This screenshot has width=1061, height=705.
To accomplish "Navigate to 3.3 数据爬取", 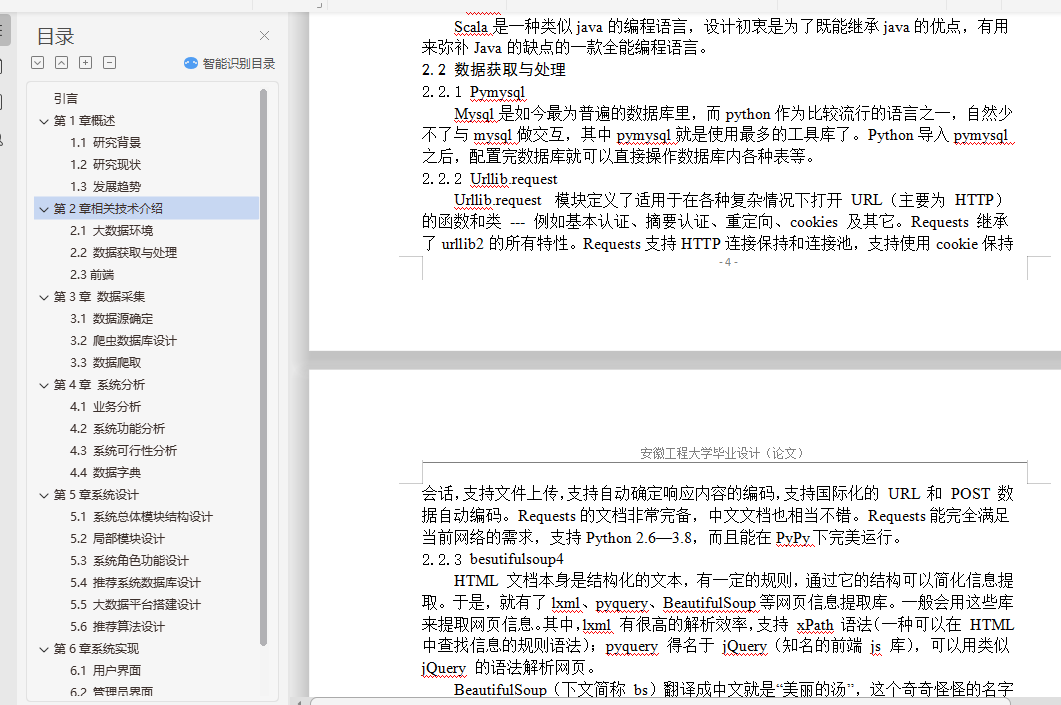I will (106, 363).
